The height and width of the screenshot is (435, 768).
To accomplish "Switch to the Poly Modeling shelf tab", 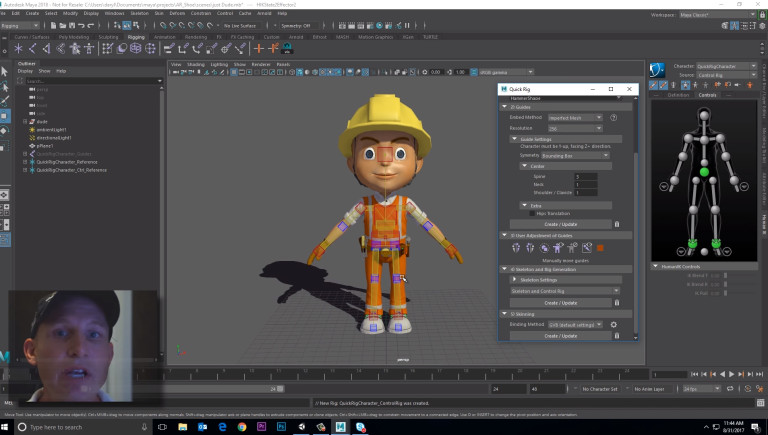I will pyautogui.click(x=73, y=37).
